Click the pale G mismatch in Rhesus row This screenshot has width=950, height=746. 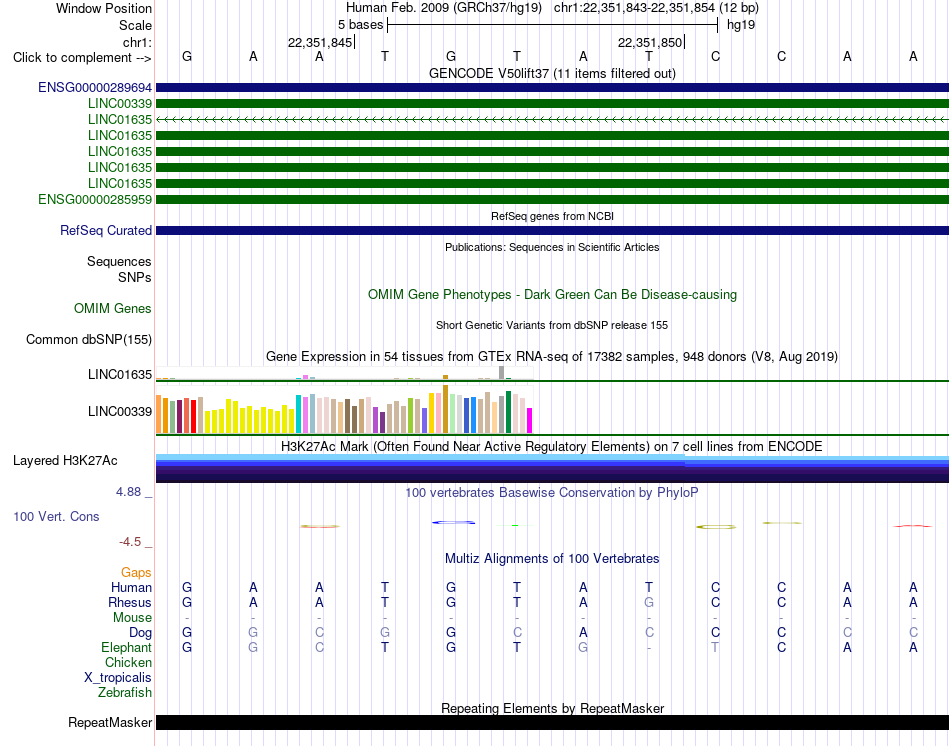(649, 602)
